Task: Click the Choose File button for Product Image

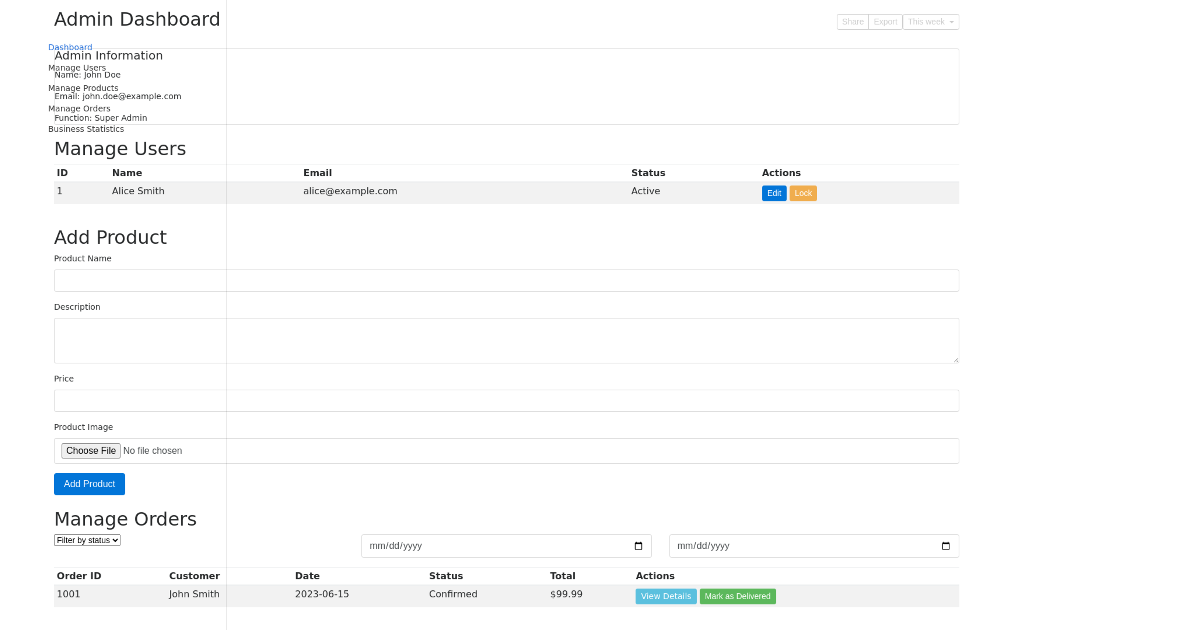Action: click(90, 450)
